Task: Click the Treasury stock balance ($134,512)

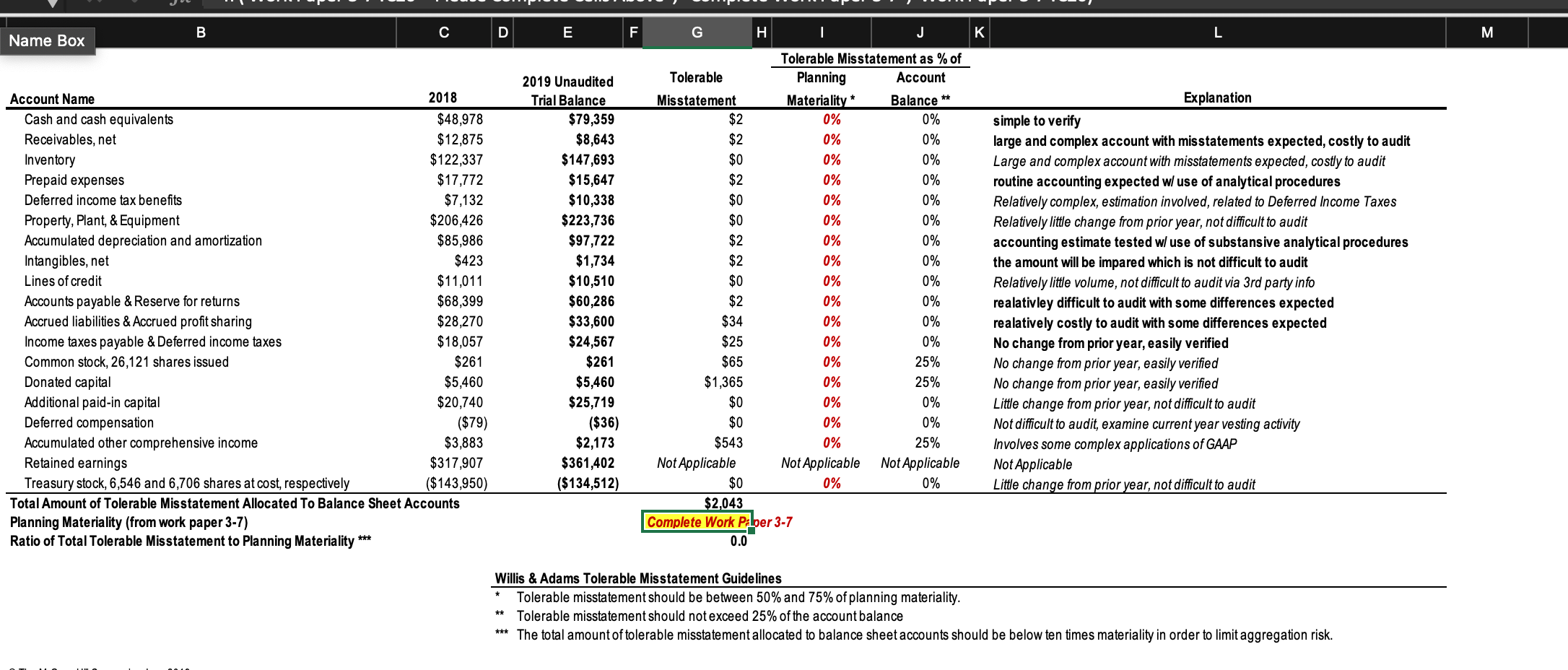Action: [x=588, y=482]
